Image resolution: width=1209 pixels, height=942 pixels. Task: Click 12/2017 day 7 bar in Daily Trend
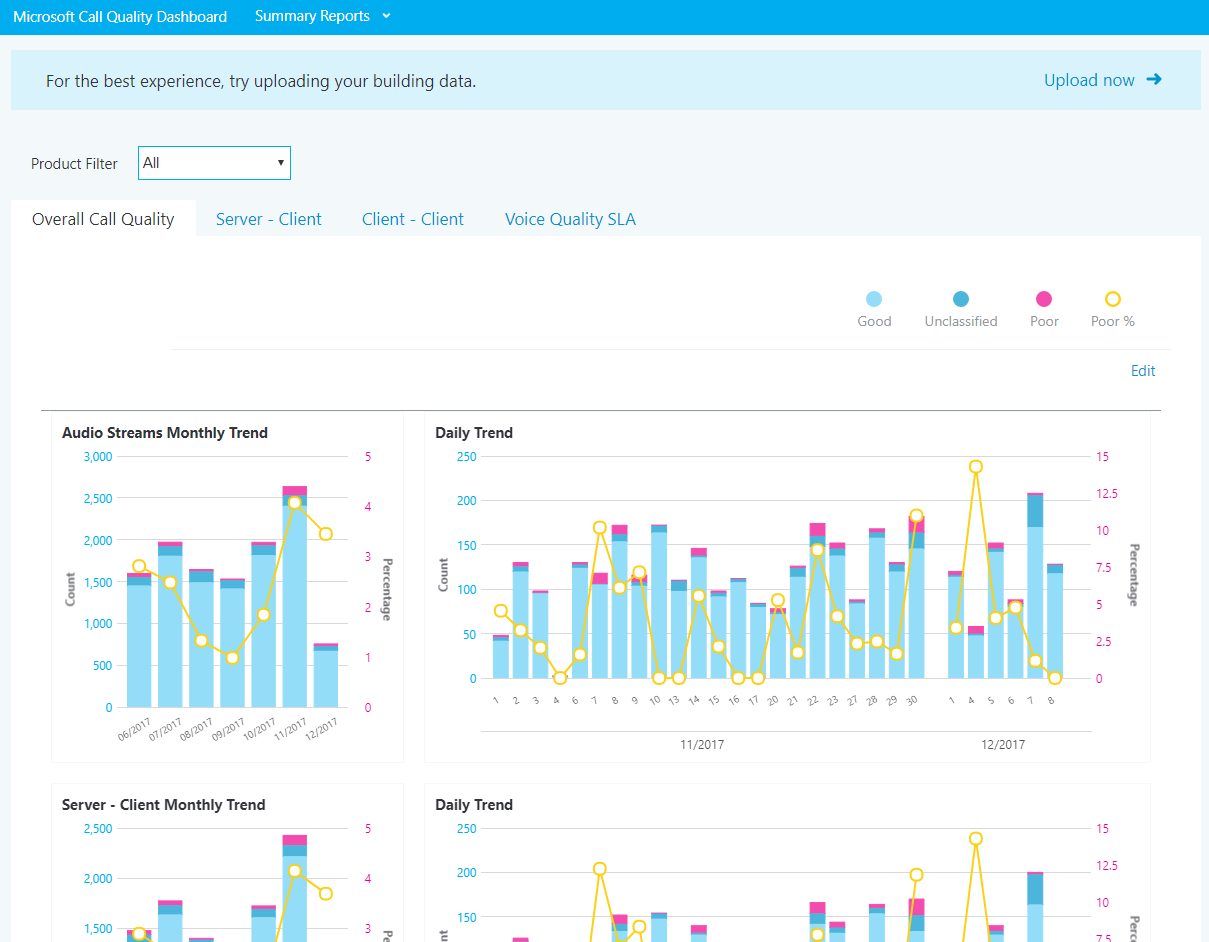point(1035,586)
